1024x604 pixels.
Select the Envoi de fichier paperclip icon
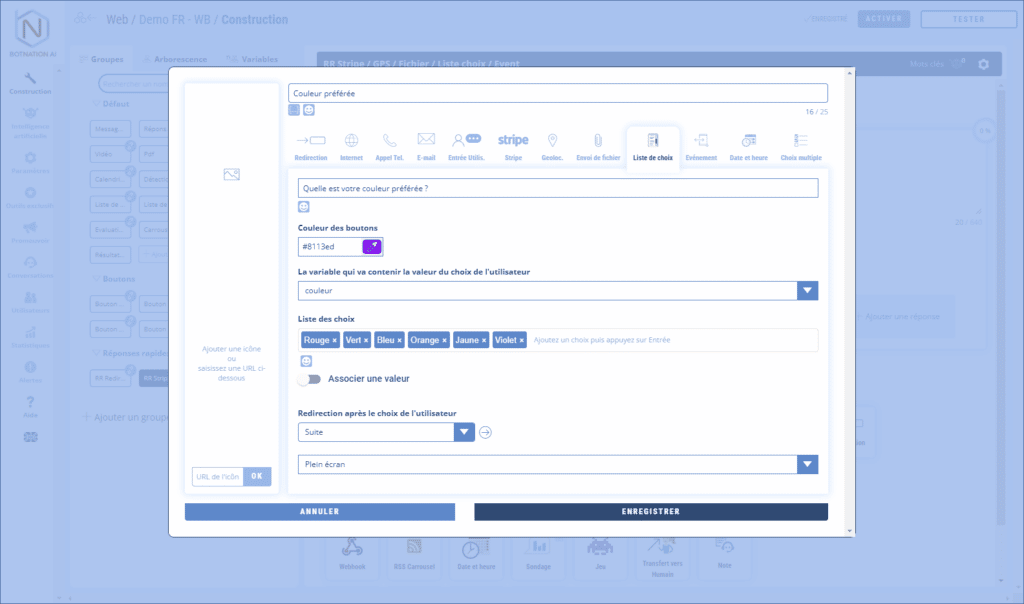(596, 141)
